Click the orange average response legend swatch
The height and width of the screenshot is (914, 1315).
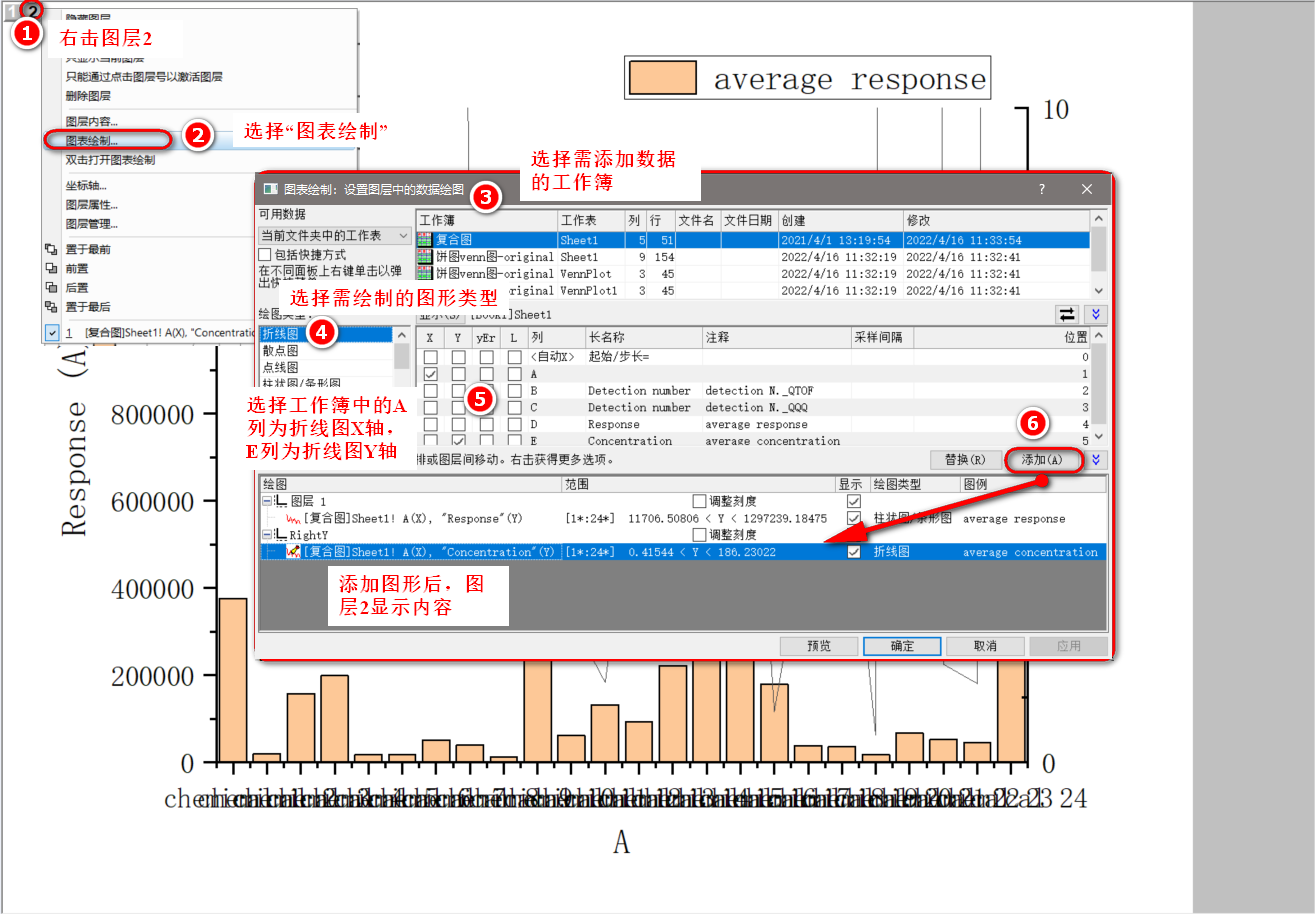point(663,78)
